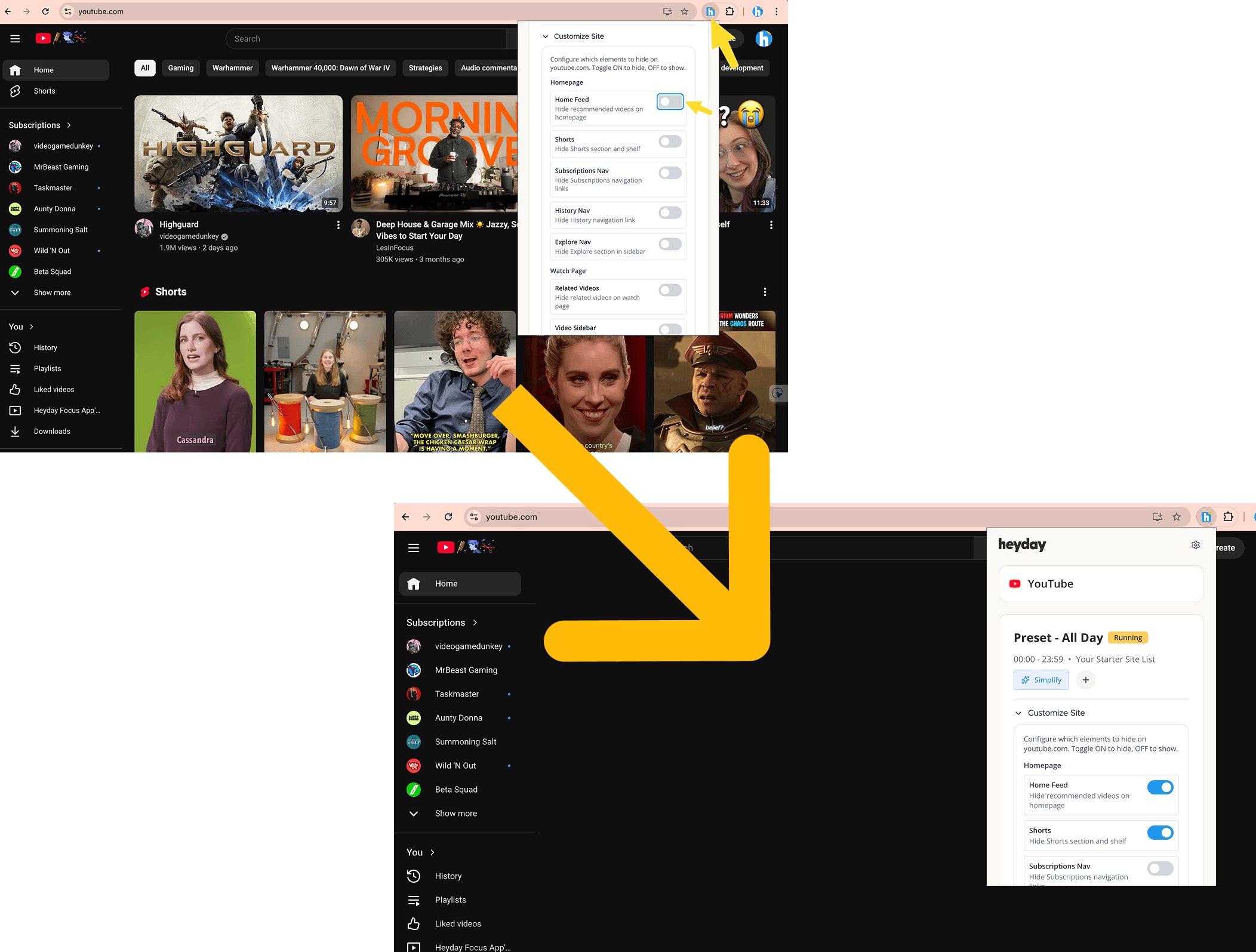Click the Heyday extension icon in the bottom toolbar
Screen dimensions: 1256x952
[1206, 517]
